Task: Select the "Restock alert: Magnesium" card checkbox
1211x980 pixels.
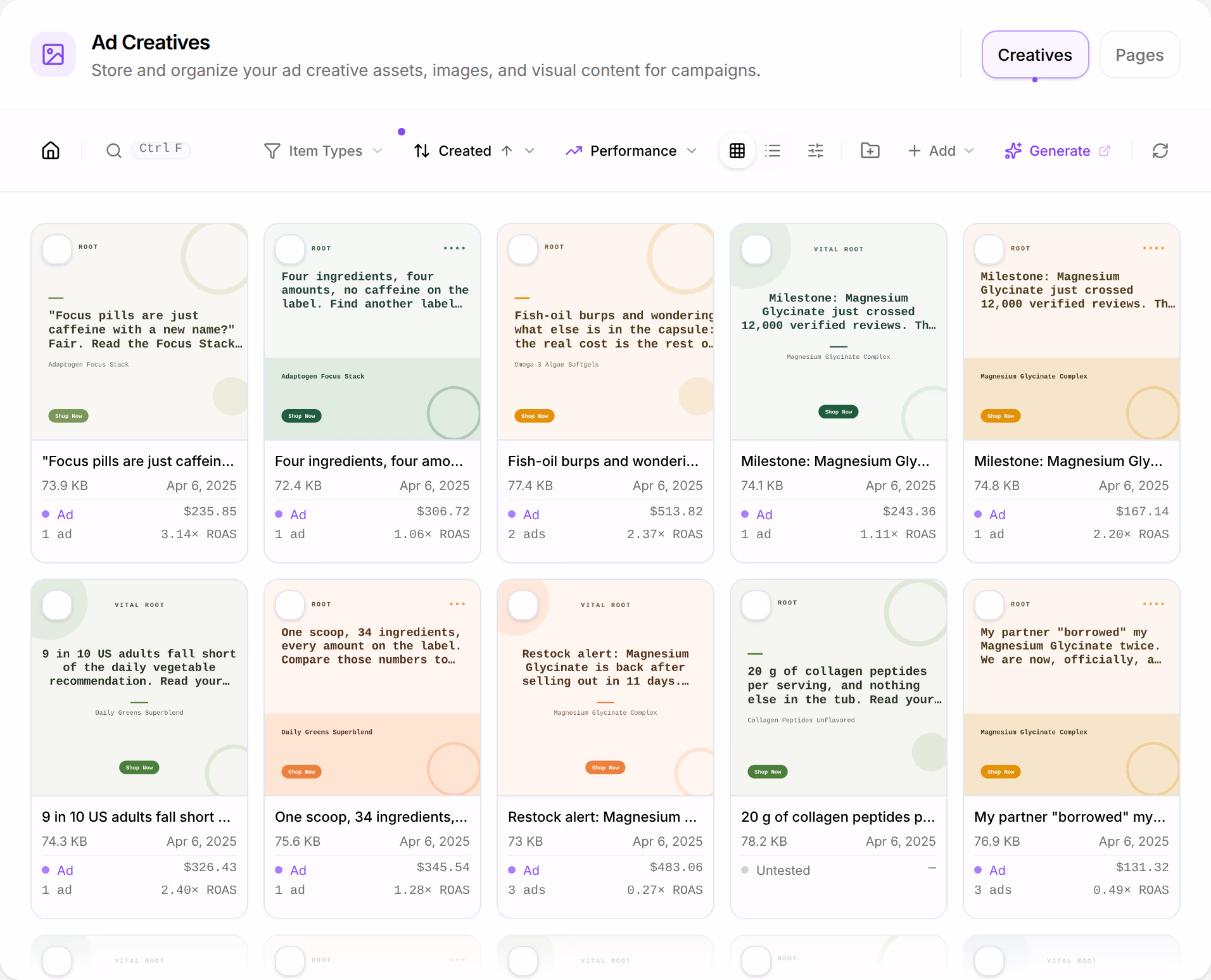Action: pos(523,605)
